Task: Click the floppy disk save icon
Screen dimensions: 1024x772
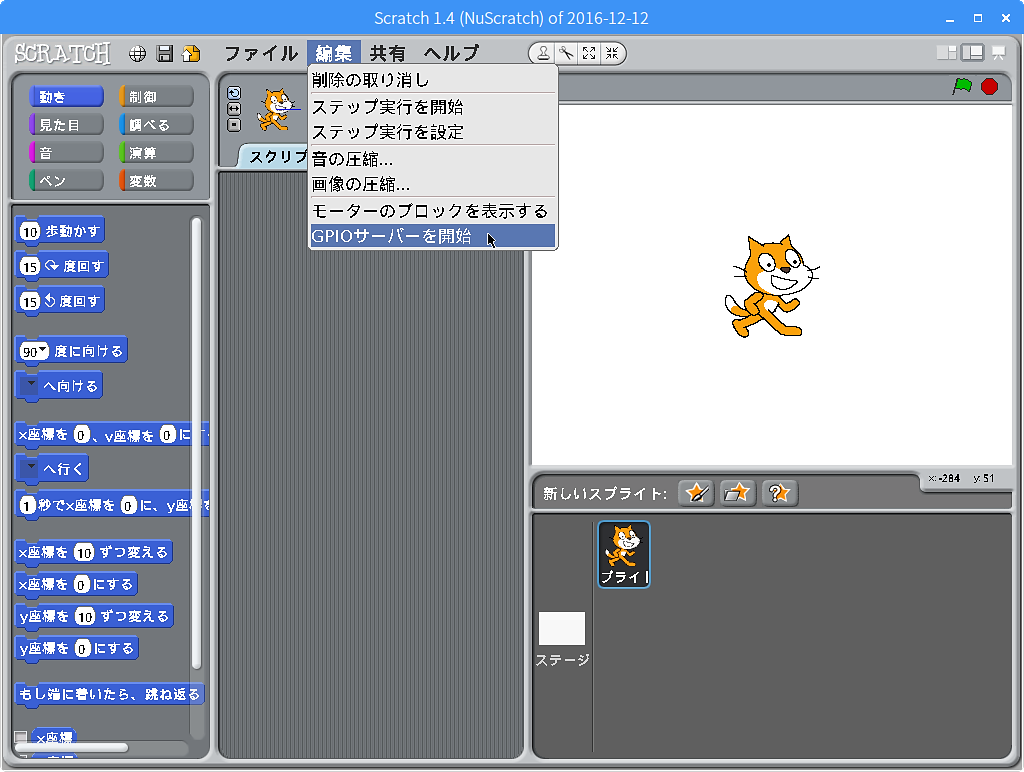Action: [165, 54]
